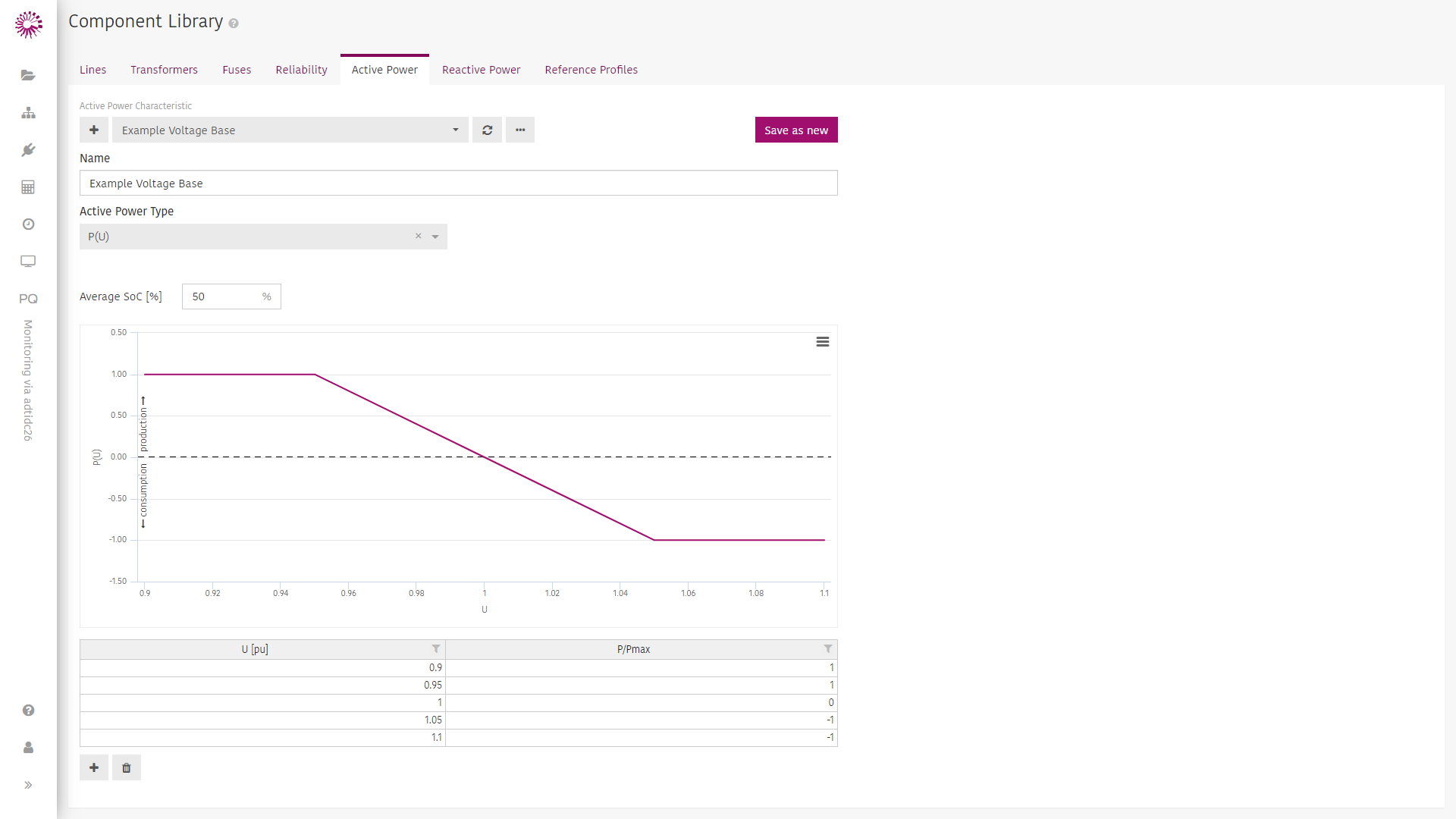
Task: Open the calculator grid sidebar icon
Action: point(28,187)
